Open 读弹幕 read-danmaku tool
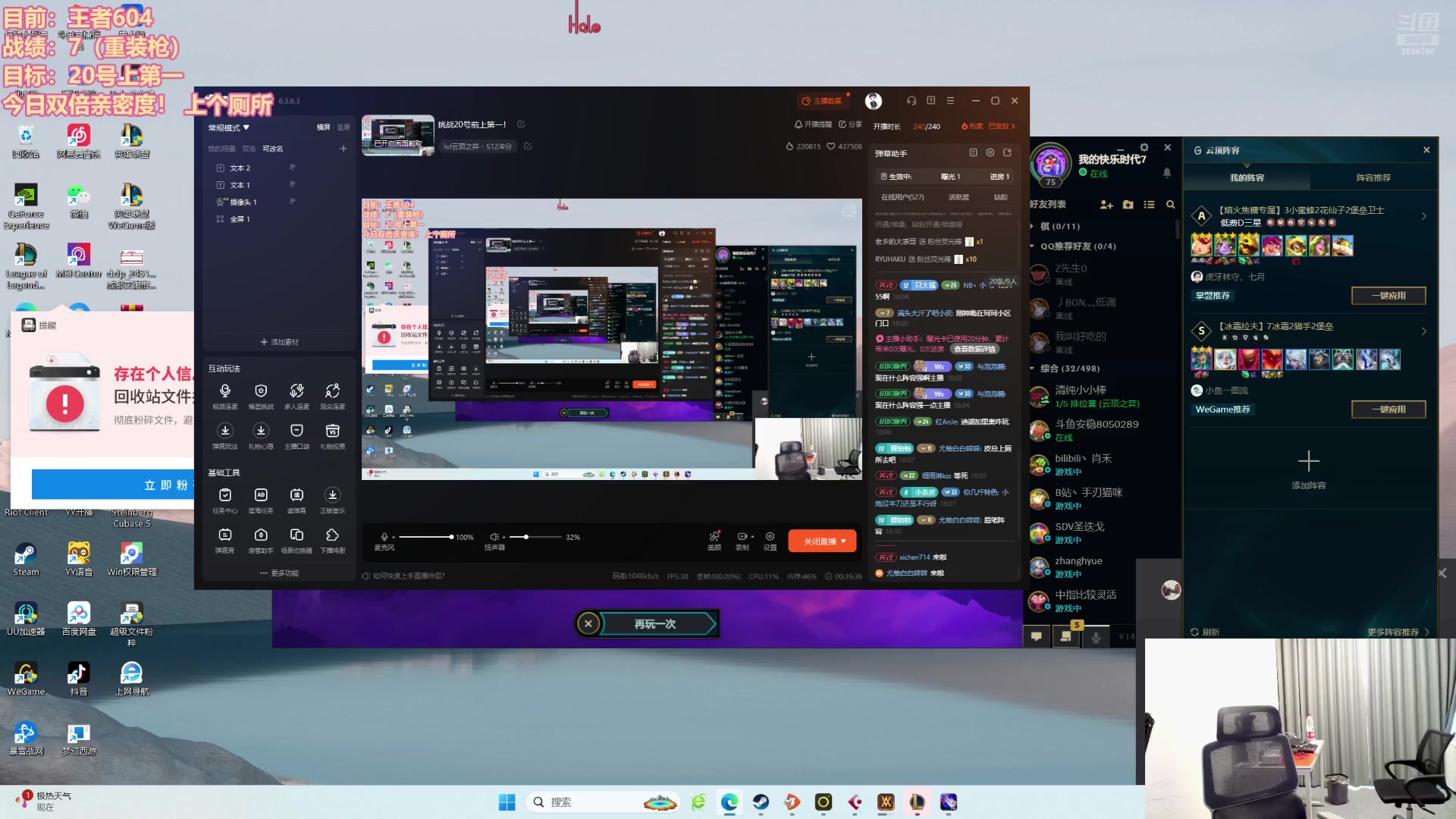Screen dimensions: 1456x819 (297, 500)
